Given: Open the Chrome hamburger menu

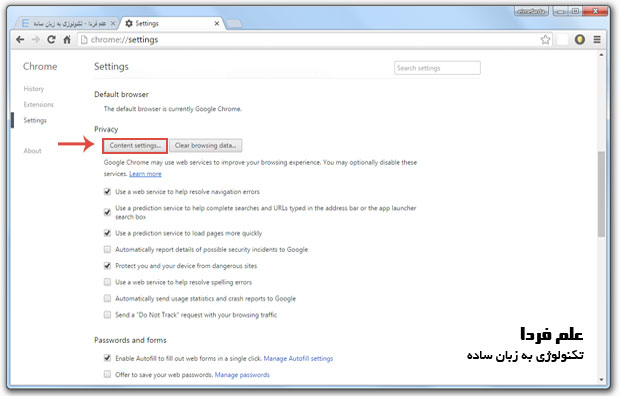Looking at the screenshot, I should point(597,40).
